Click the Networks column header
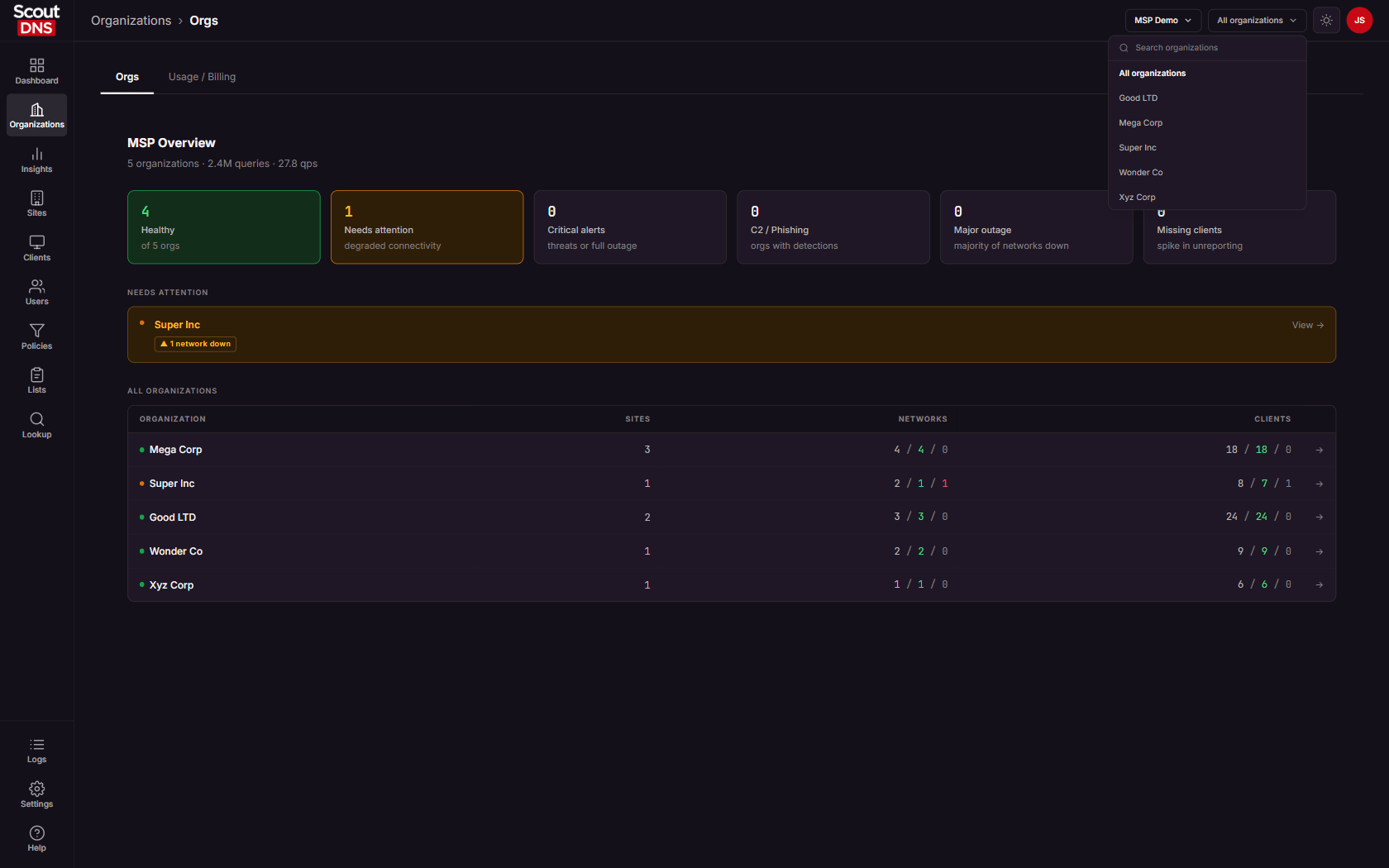This screenshot has height=868, width=1389. 923,419
